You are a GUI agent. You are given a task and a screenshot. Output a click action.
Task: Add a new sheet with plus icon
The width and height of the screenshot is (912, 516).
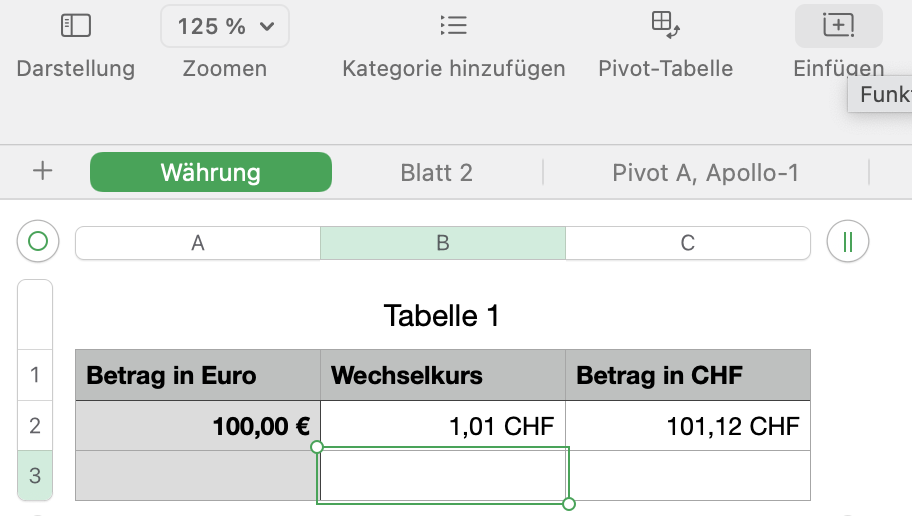[x=42, y=172]
